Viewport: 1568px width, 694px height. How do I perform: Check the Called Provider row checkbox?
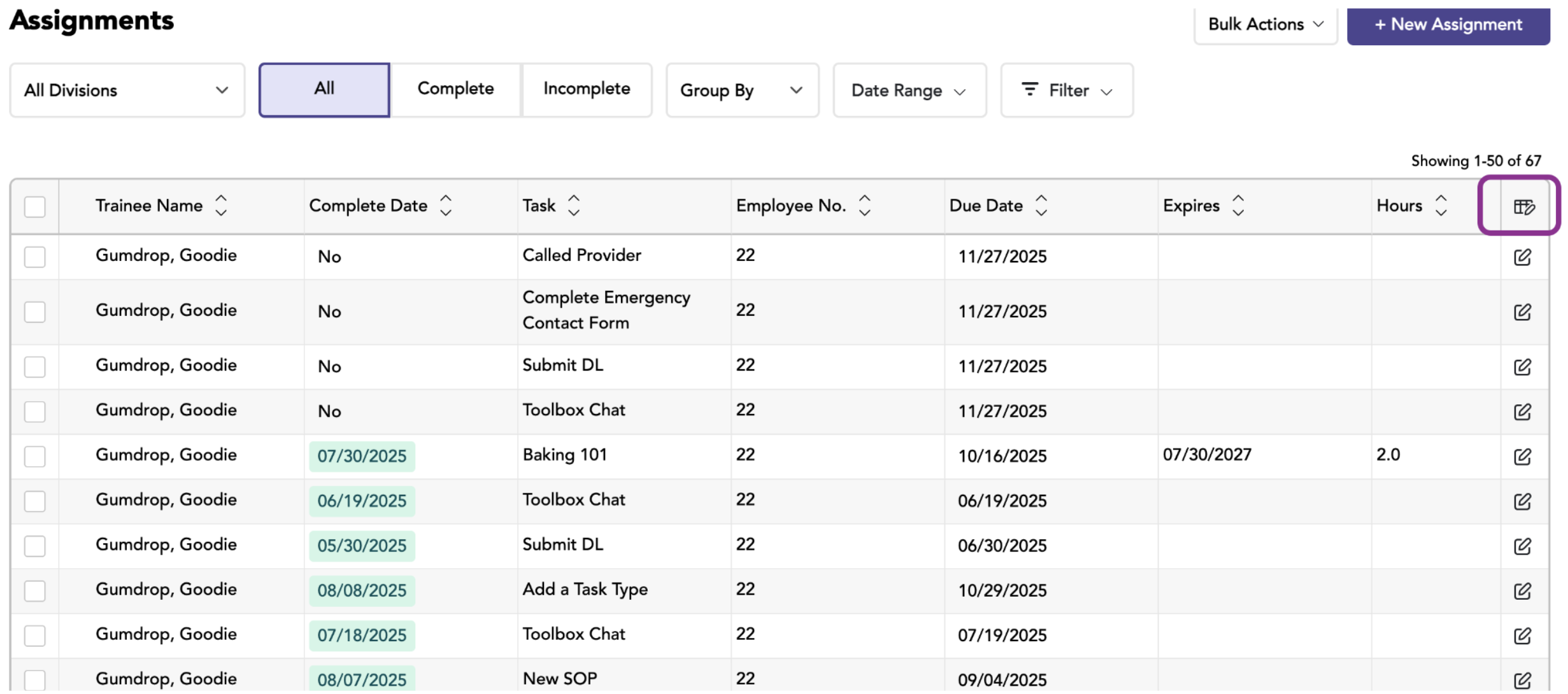point(35,257)
